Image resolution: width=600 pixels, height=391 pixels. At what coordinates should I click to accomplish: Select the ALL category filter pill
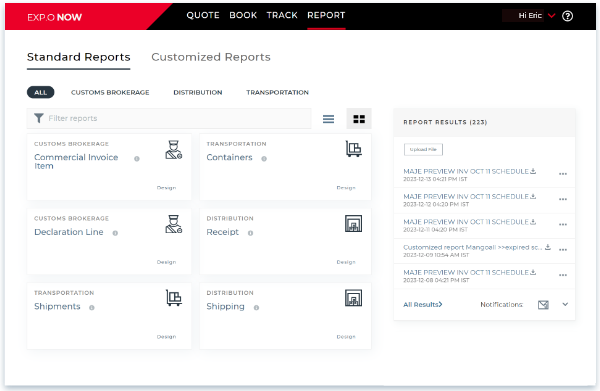(x=41, y=93)
